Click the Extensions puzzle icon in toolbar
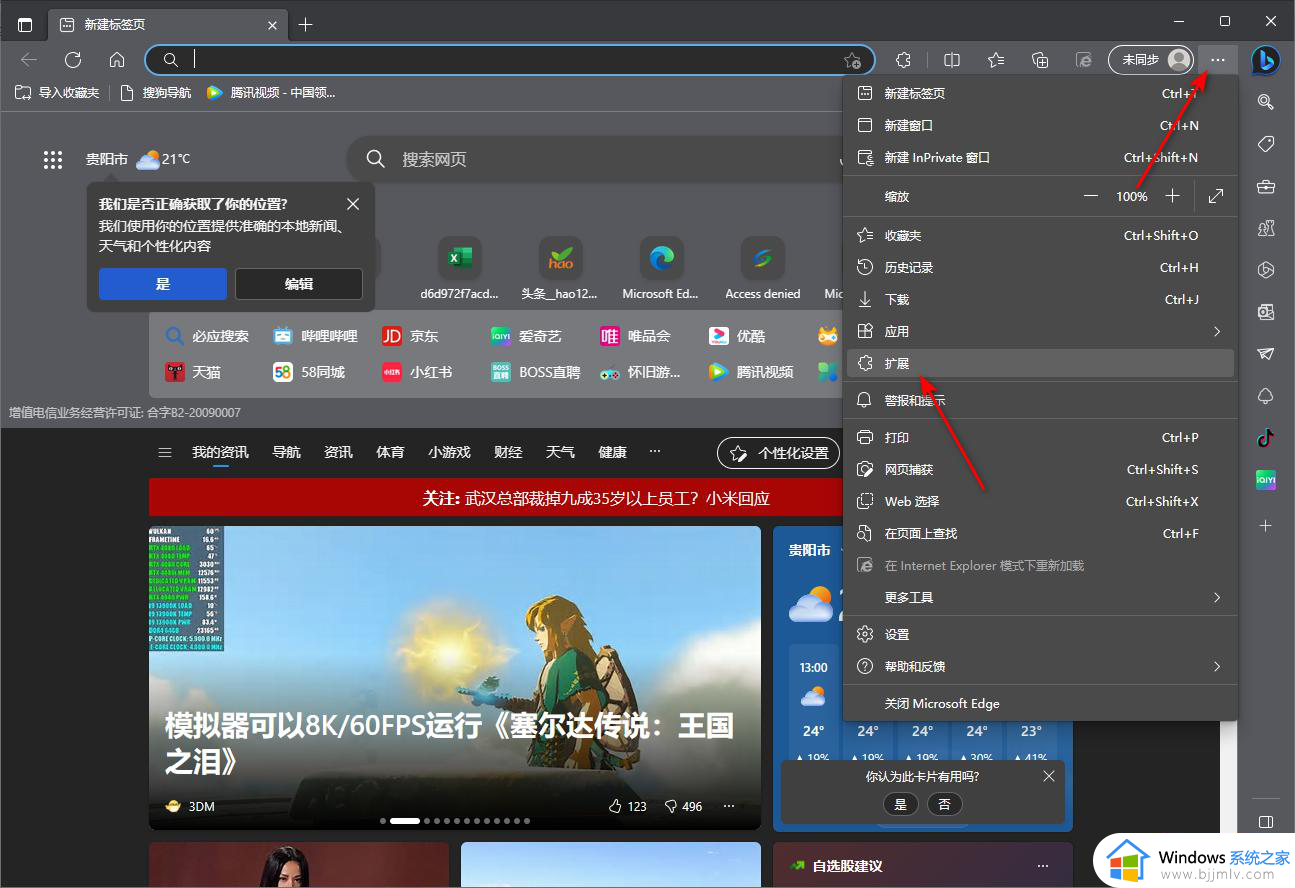 904,60
